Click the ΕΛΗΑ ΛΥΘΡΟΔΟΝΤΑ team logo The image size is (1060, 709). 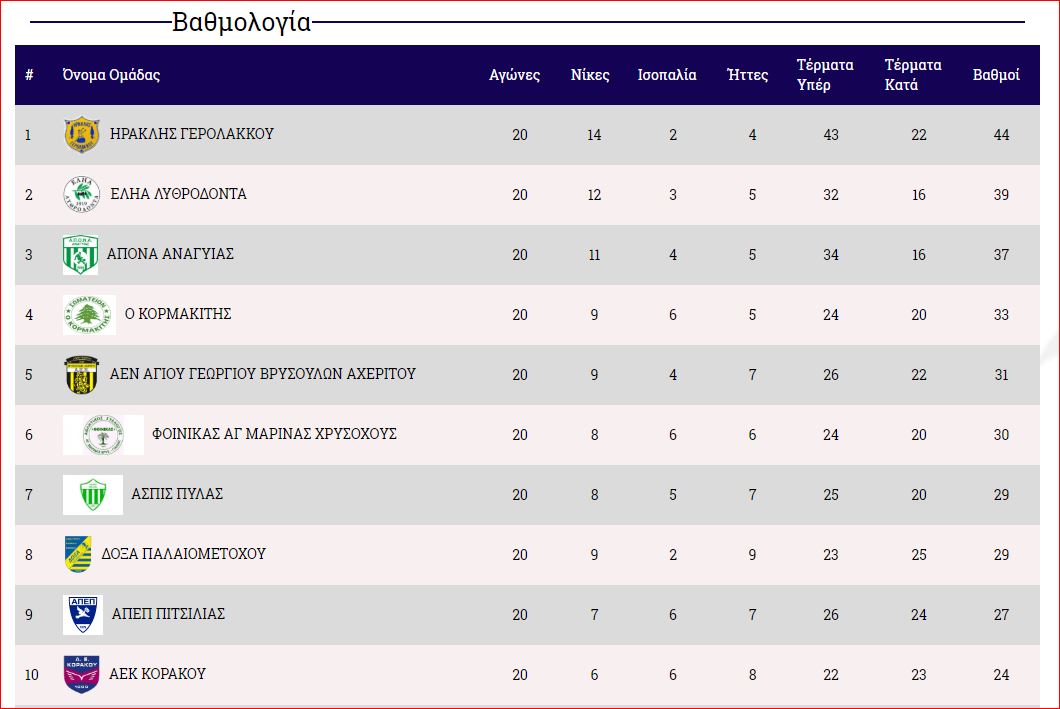point(81,195)
